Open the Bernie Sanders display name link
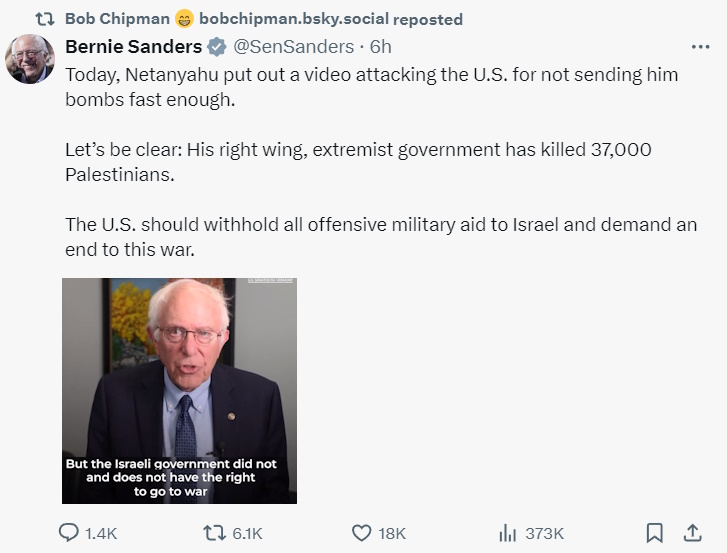The width and height of the screenshot is (727, 553). click(x=133, y=47)
